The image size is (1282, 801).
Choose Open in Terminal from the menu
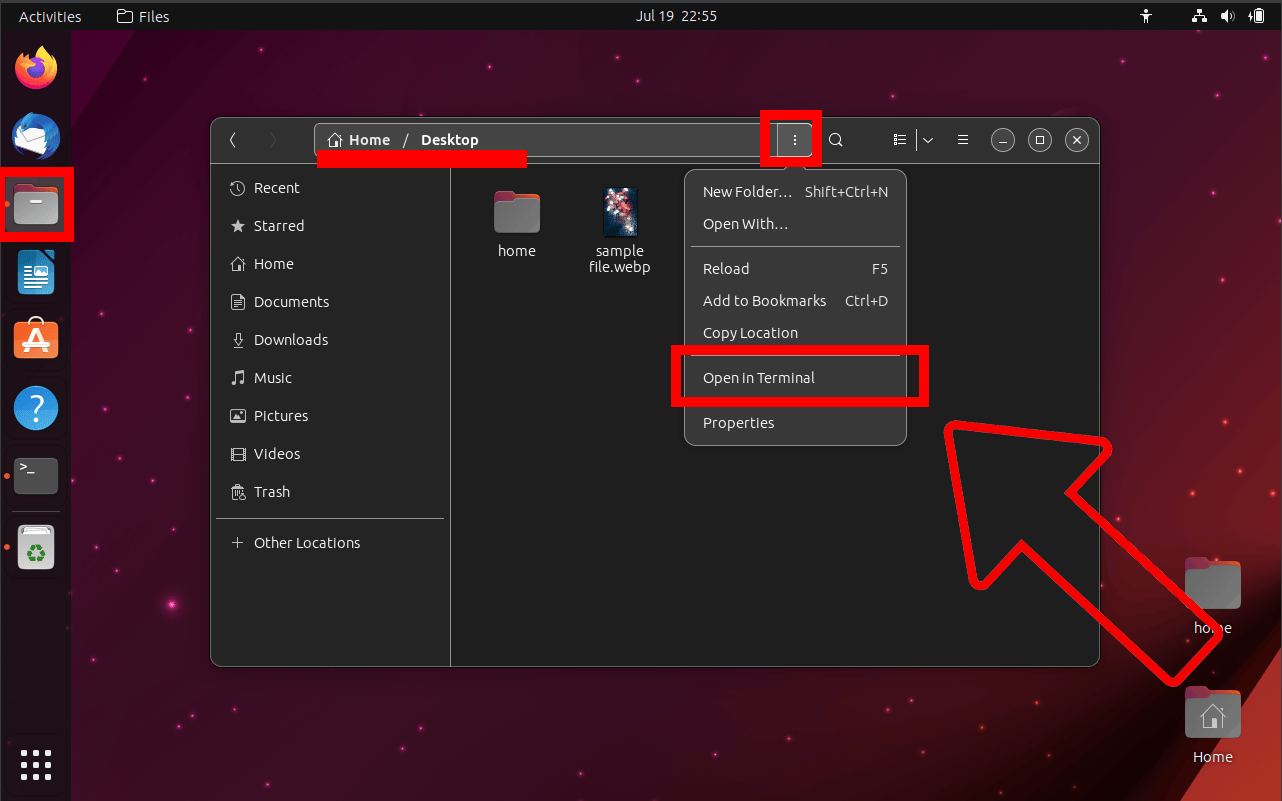(759, 378)
